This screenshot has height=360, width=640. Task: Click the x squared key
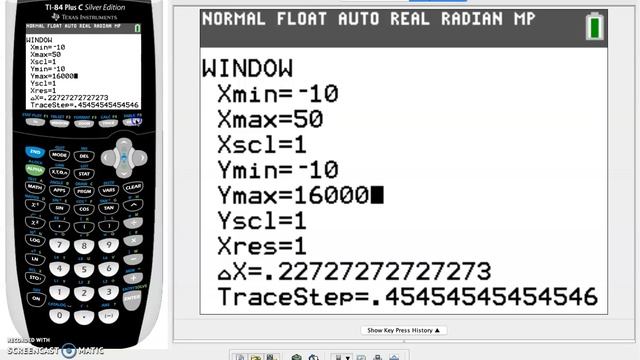coord(35,222)
